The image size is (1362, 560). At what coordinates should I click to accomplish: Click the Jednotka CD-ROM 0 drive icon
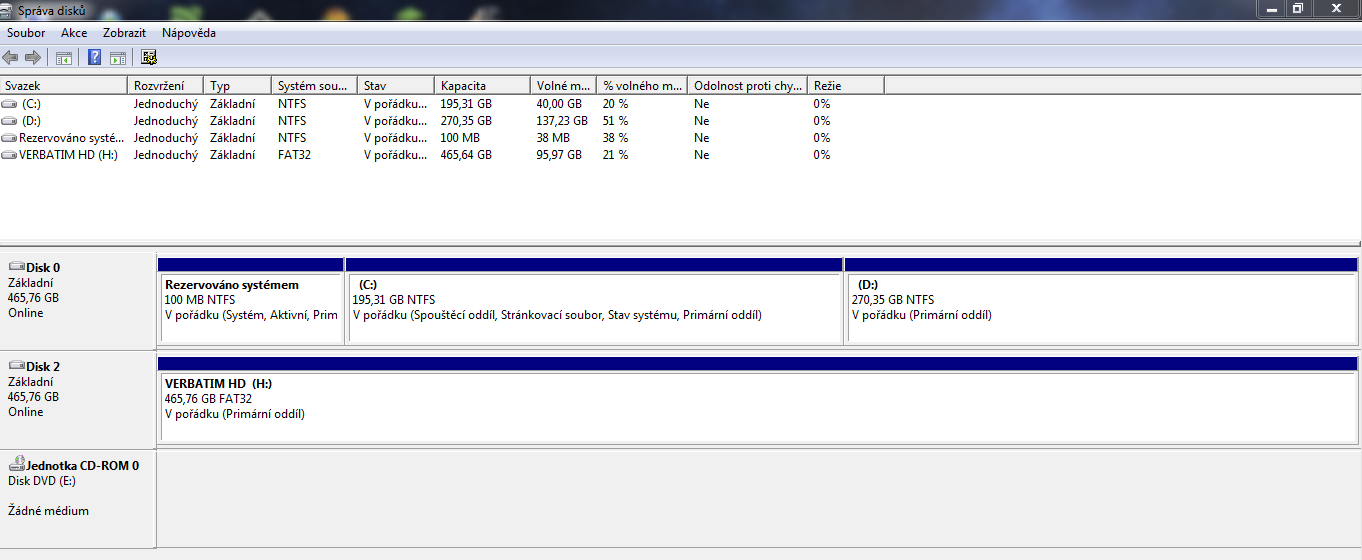coord(16,464)
